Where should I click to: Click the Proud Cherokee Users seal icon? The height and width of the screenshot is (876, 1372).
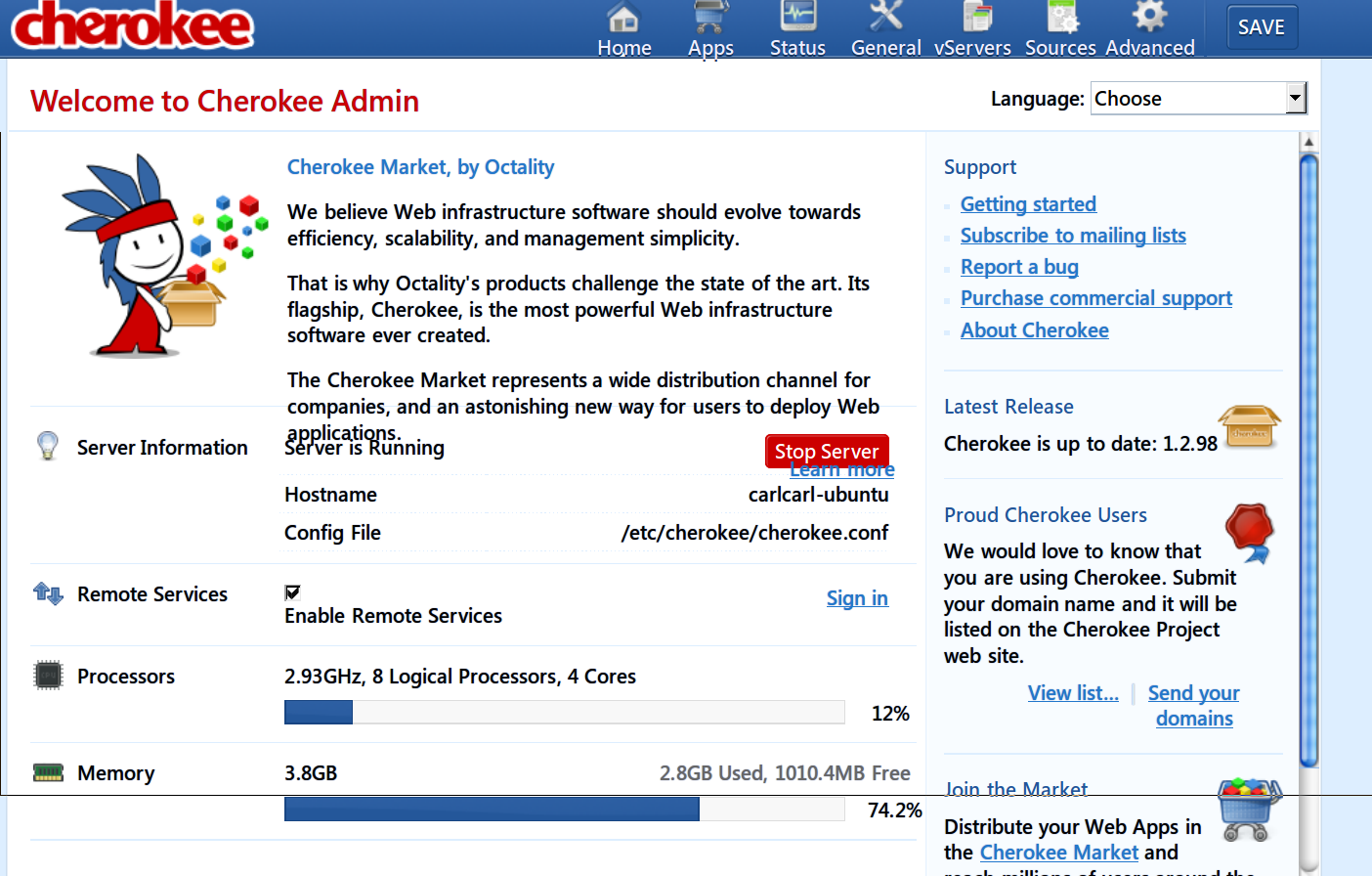pyautogui.click(x=1251, y=533)
